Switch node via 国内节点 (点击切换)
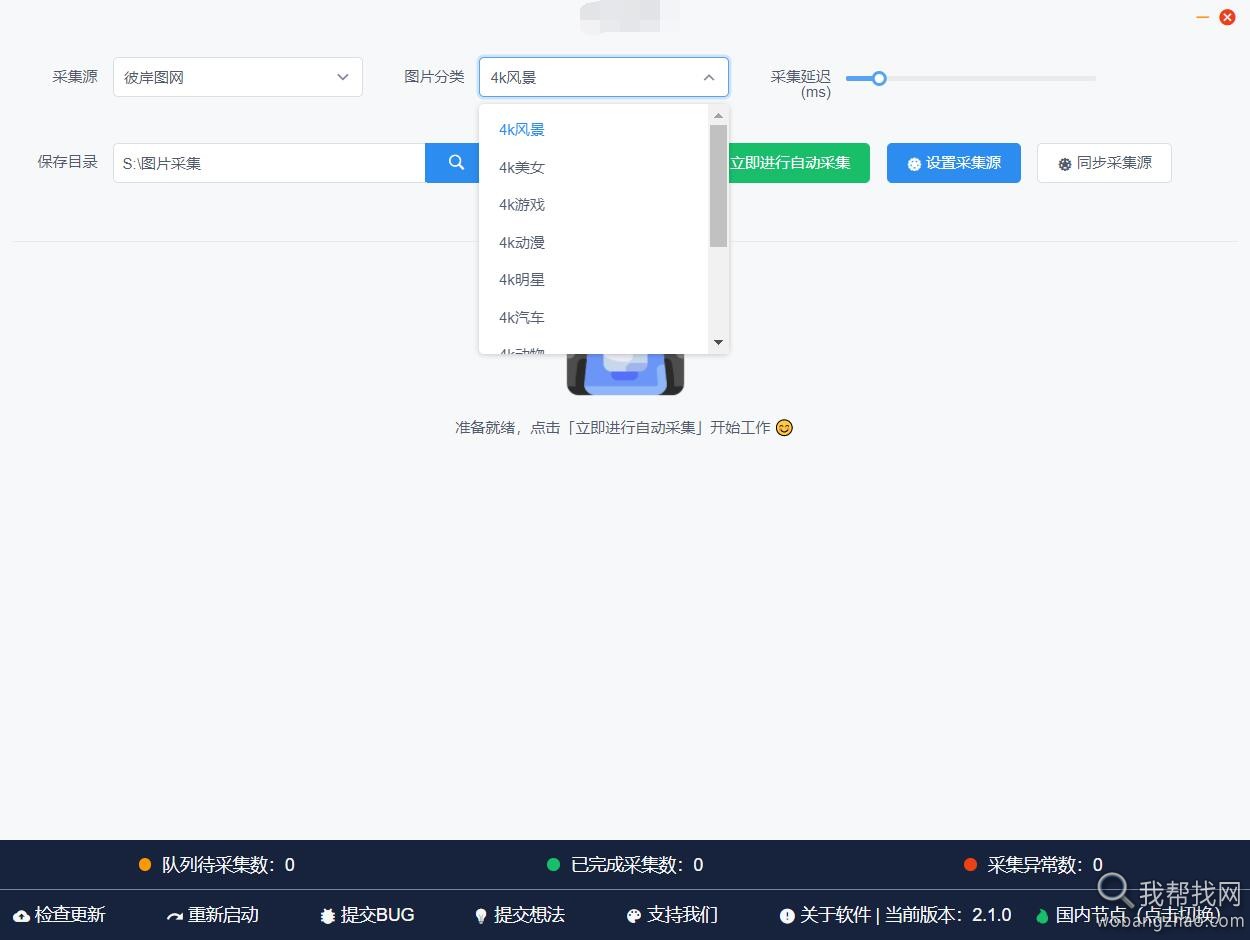 pyautogui.click(x=1130, y=915)
